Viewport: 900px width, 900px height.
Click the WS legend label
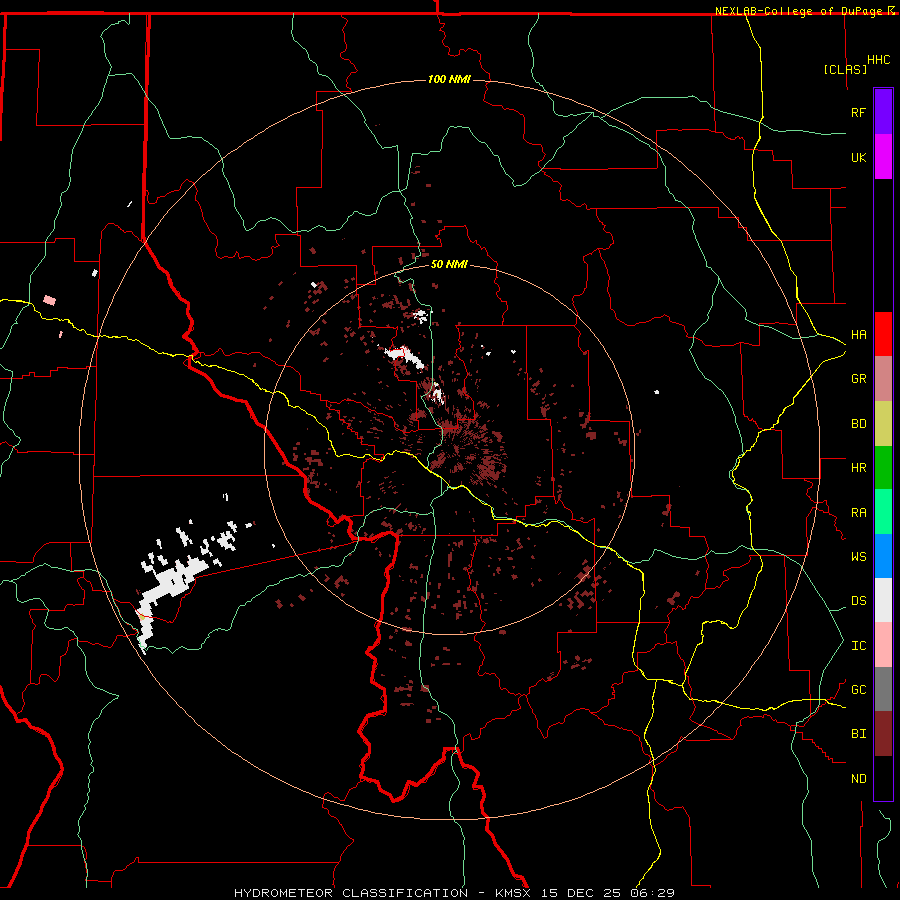[x=858, y=557]
